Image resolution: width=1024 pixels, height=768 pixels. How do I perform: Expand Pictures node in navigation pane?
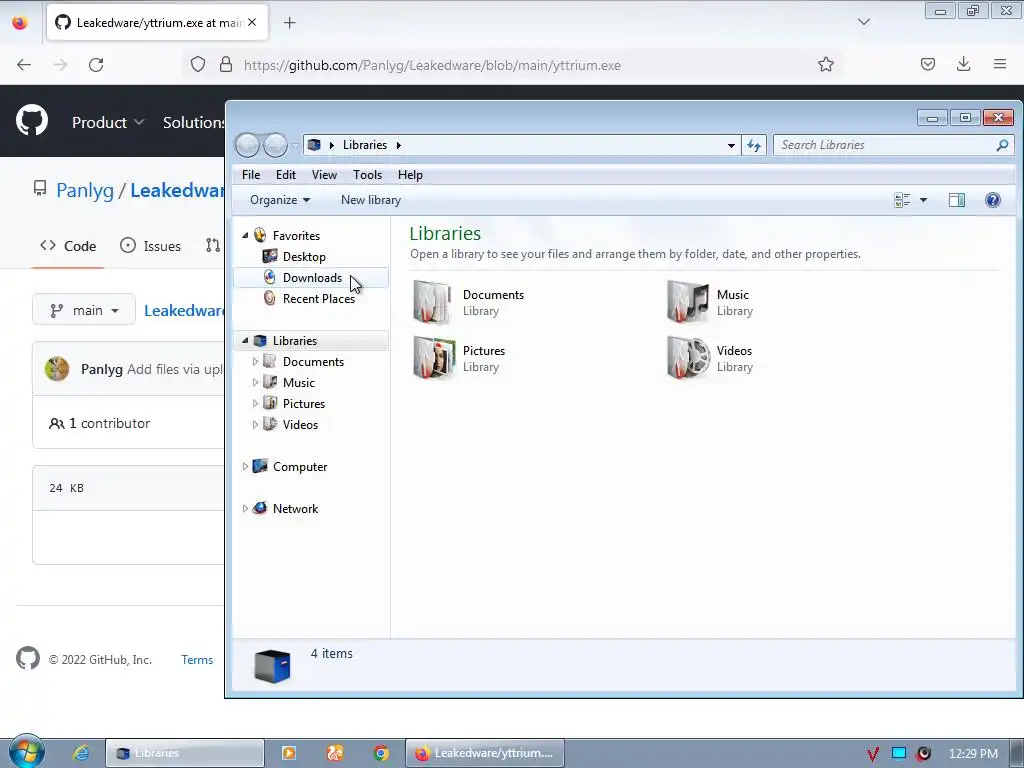(255, 403)
